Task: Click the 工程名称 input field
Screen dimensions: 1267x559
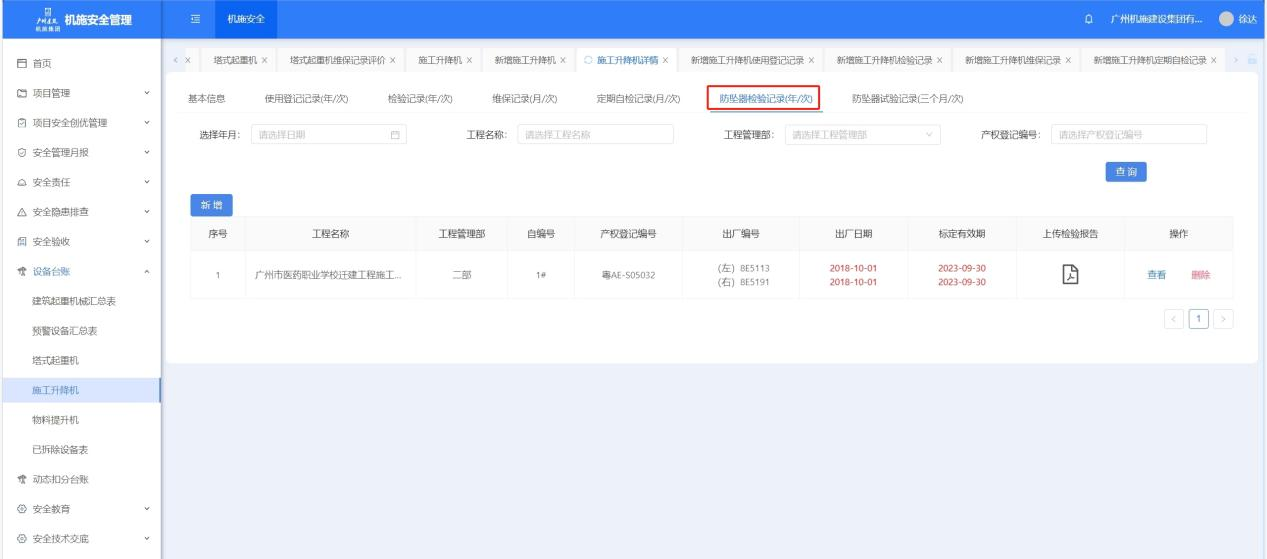Action: click(x=595, y=134)
